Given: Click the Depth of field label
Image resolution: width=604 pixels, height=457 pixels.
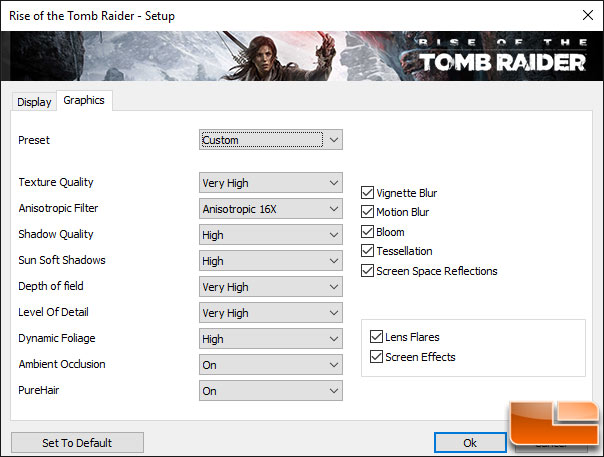Looking at the screenshot, I should tap(50, 286).
